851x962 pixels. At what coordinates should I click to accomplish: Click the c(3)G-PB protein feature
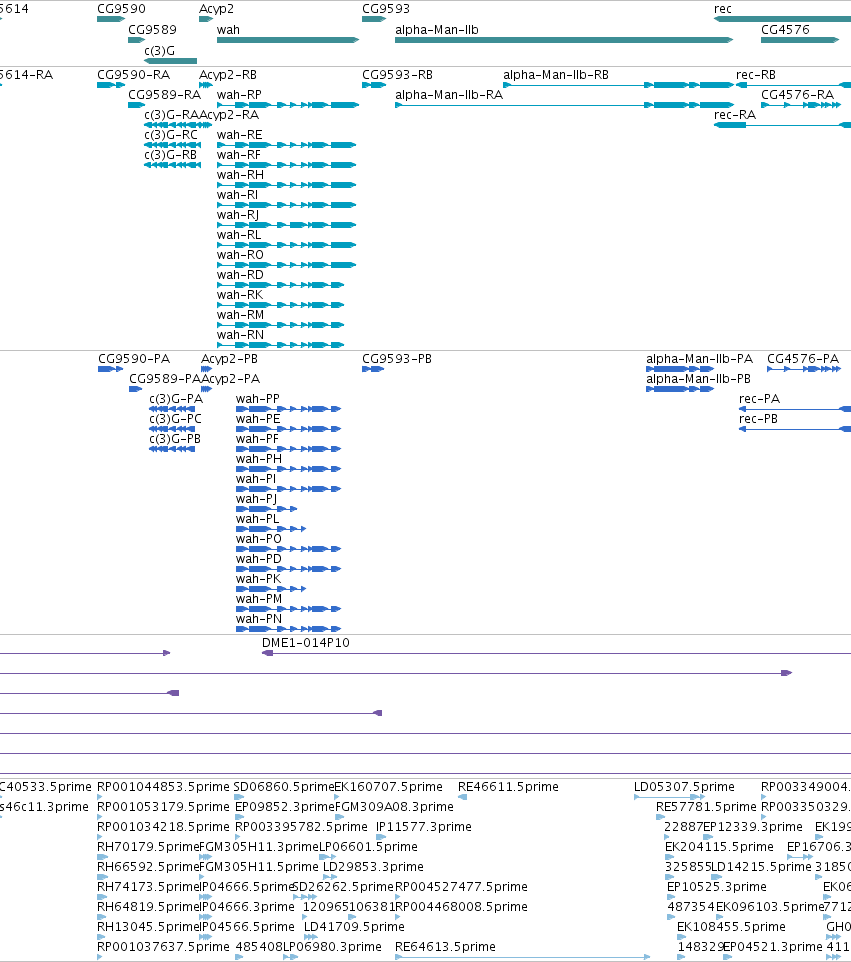pyautogui.click(x=172, y=449)
